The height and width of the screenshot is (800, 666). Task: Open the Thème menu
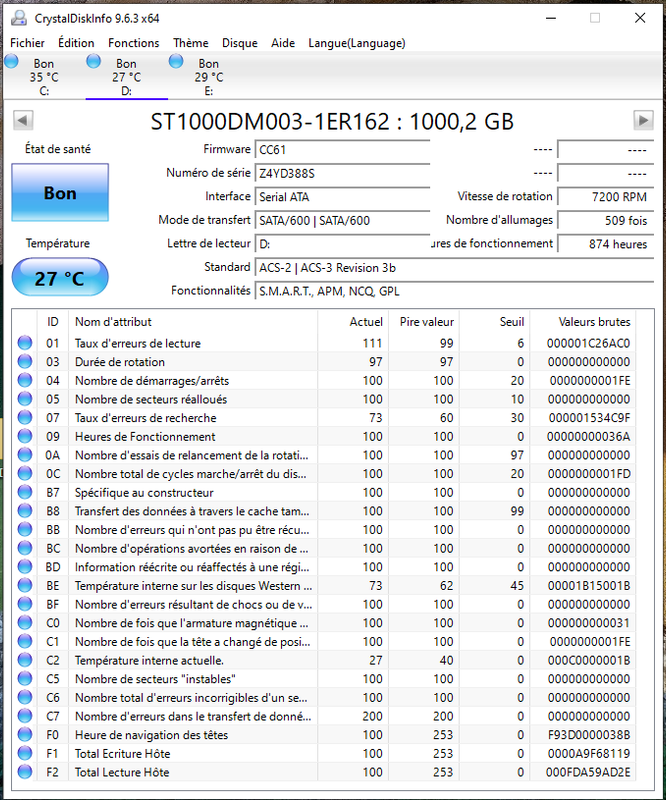(190, 43)
